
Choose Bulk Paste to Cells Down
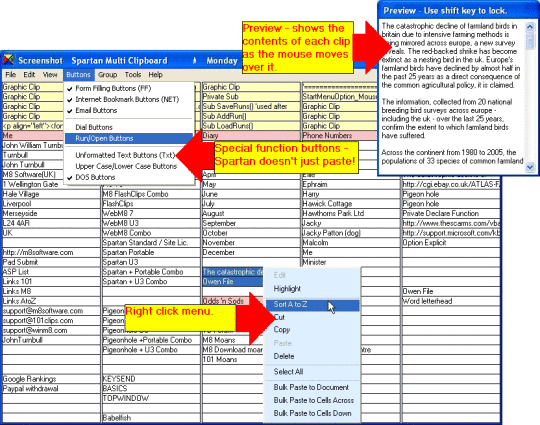pos(312,414)
